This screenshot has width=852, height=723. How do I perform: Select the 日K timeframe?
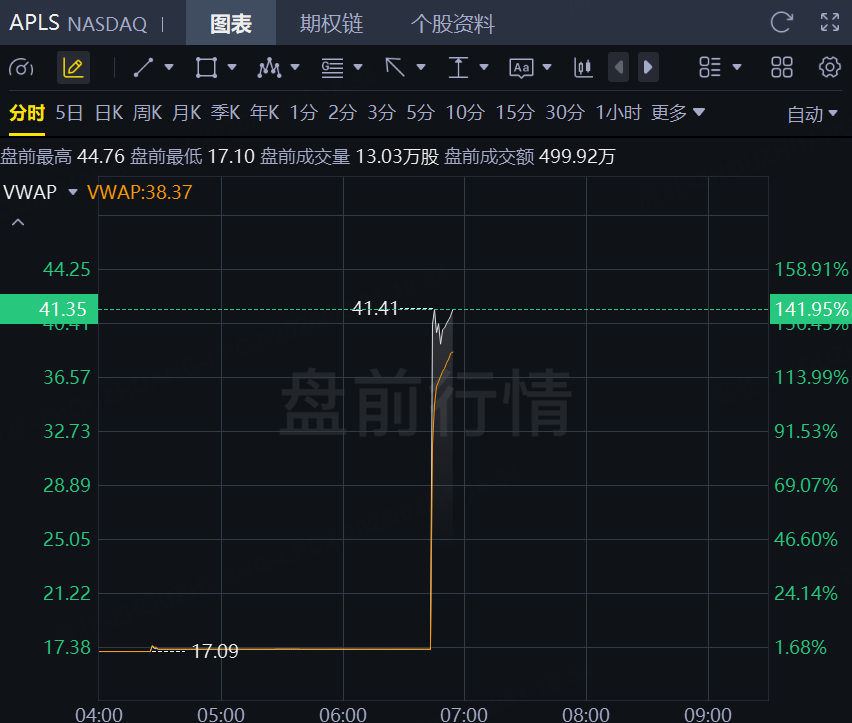(109, 113)
